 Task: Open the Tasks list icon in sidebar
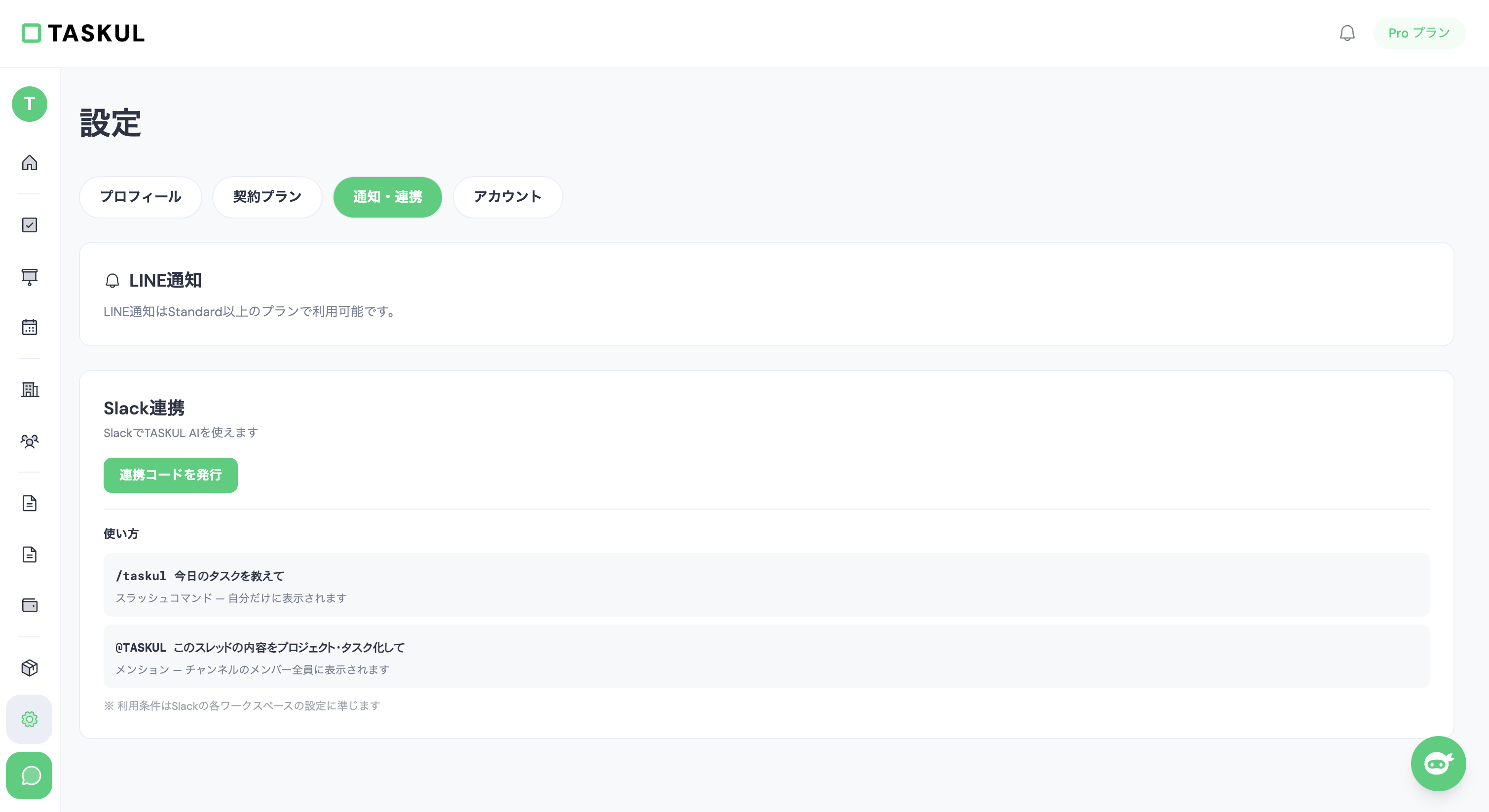click(29, 225)
